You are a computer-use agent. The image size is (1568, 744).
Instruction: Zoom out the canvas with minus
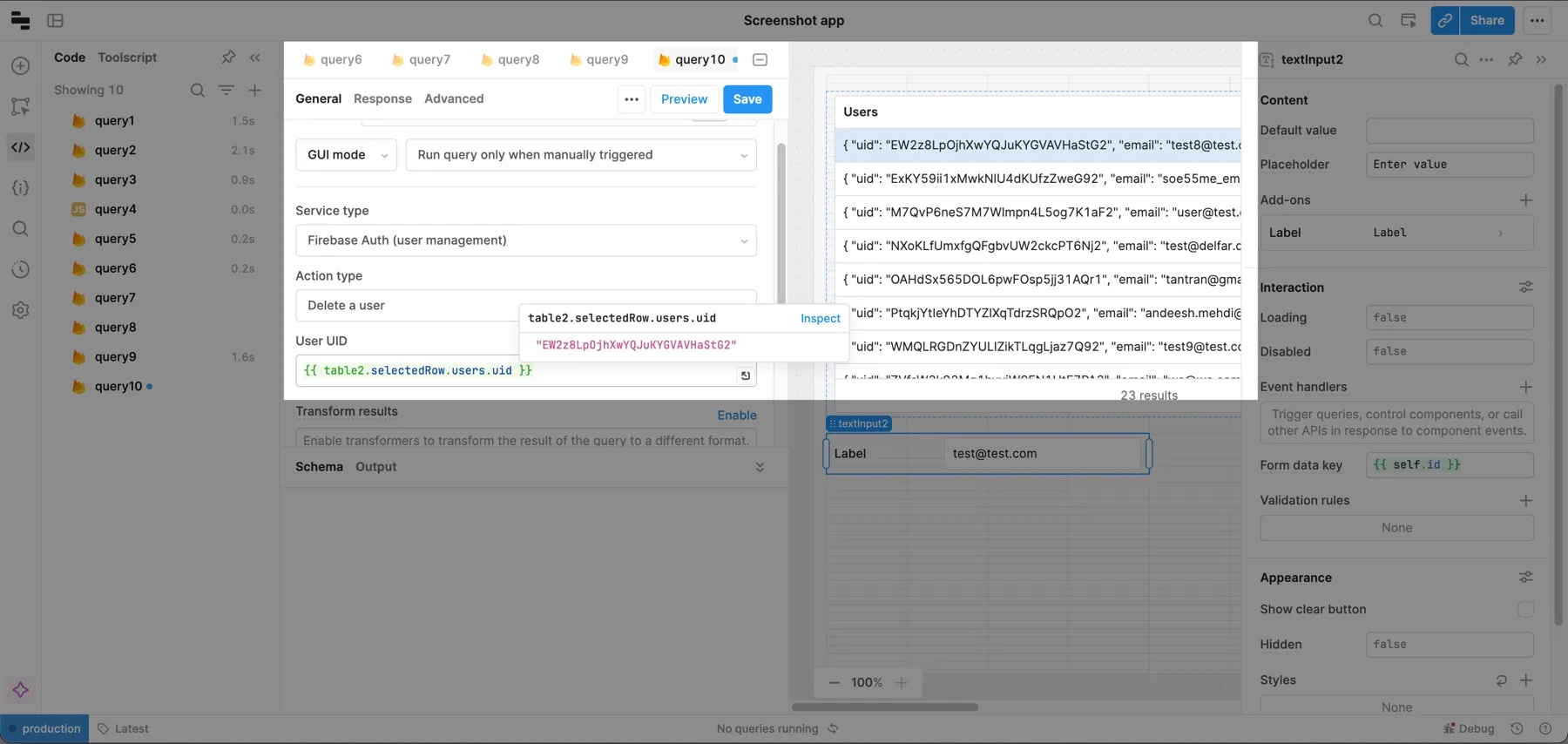pos(834,683)
